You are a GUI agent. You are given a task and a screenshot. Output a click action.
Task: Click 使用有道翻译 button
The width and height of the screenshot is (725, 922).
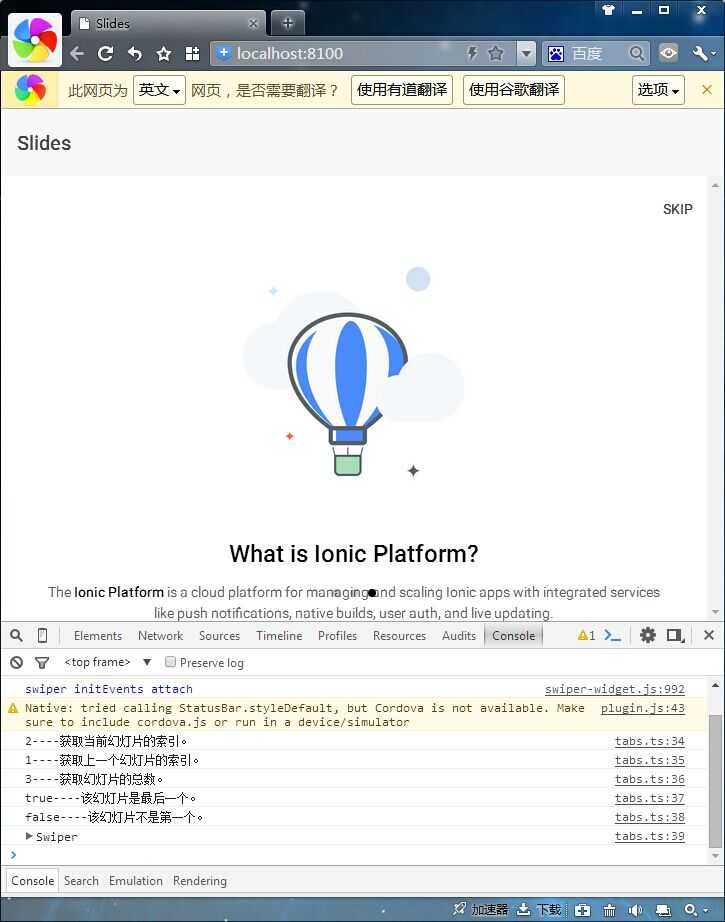[402, 90]
